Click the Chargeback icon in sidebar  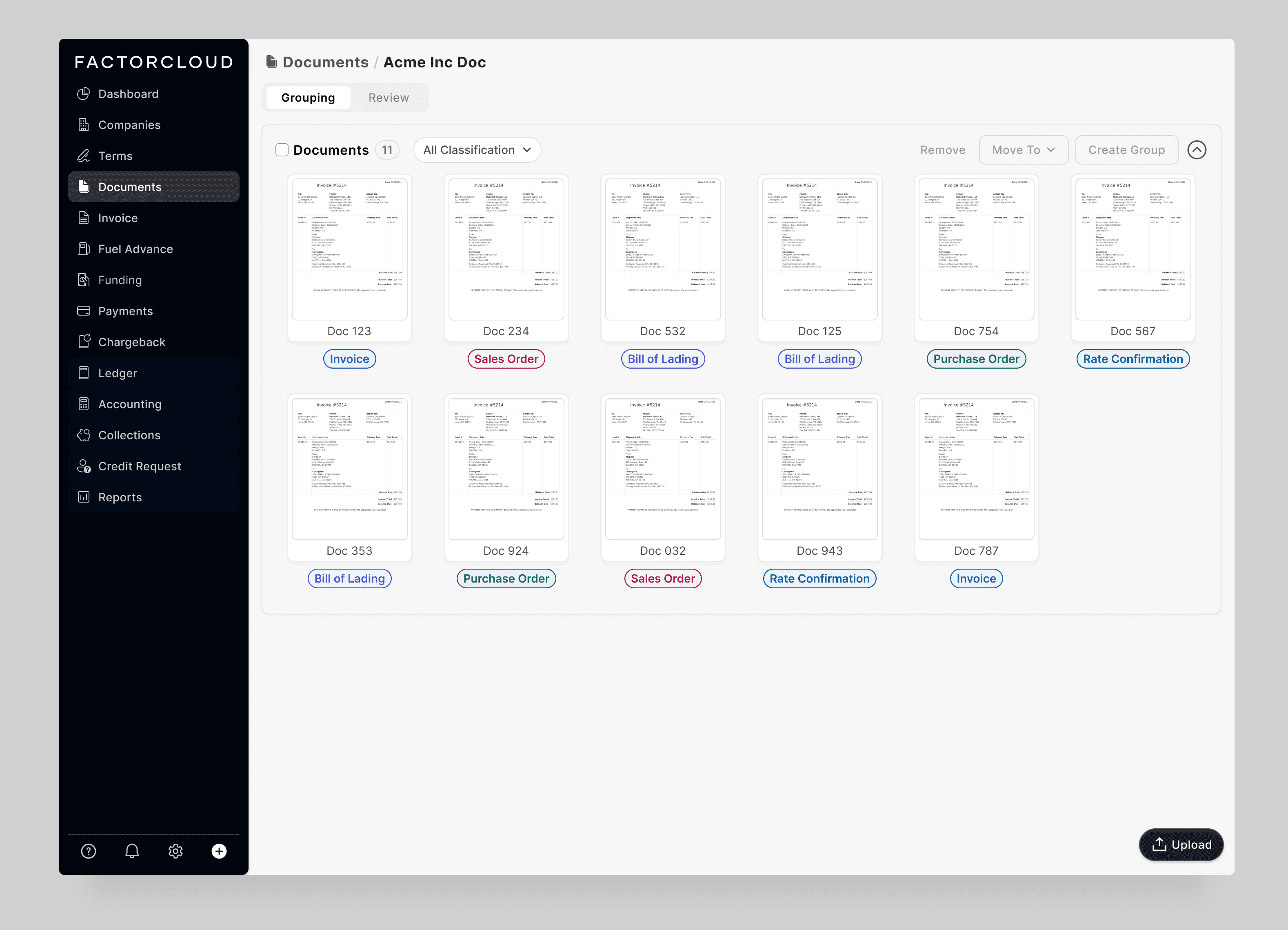tap(84, 341)
